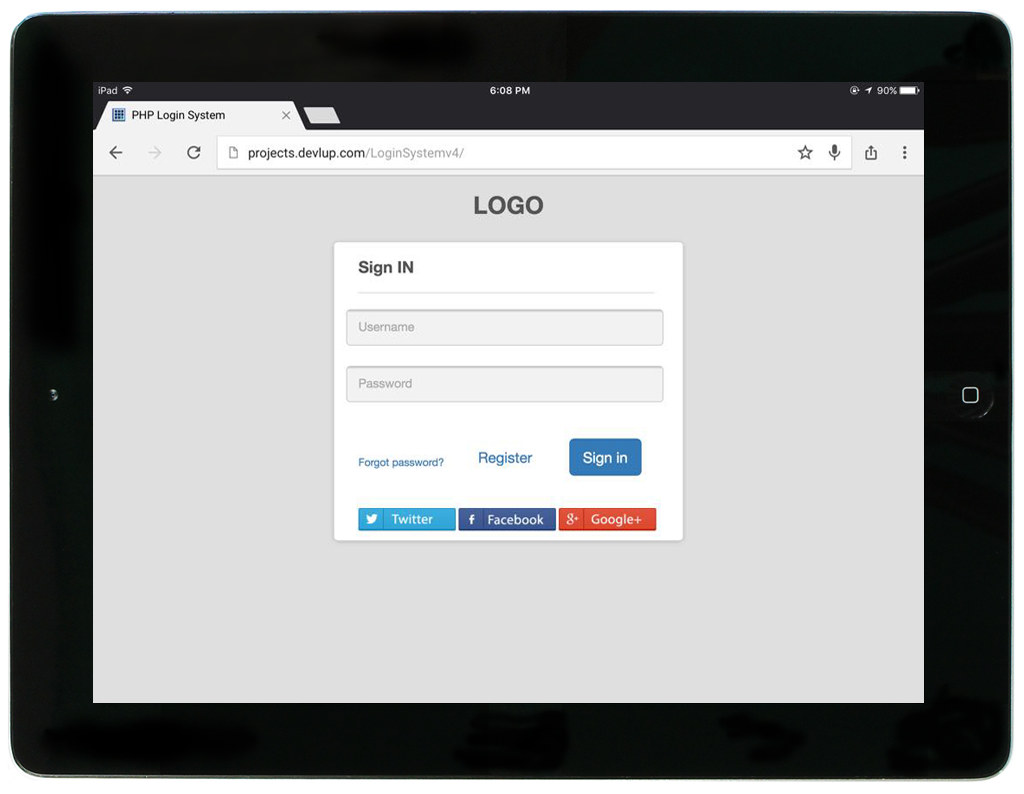Log in using the Facebook button
The height and width of the screenshot is (794, 1024).
(x=507, y=520)
